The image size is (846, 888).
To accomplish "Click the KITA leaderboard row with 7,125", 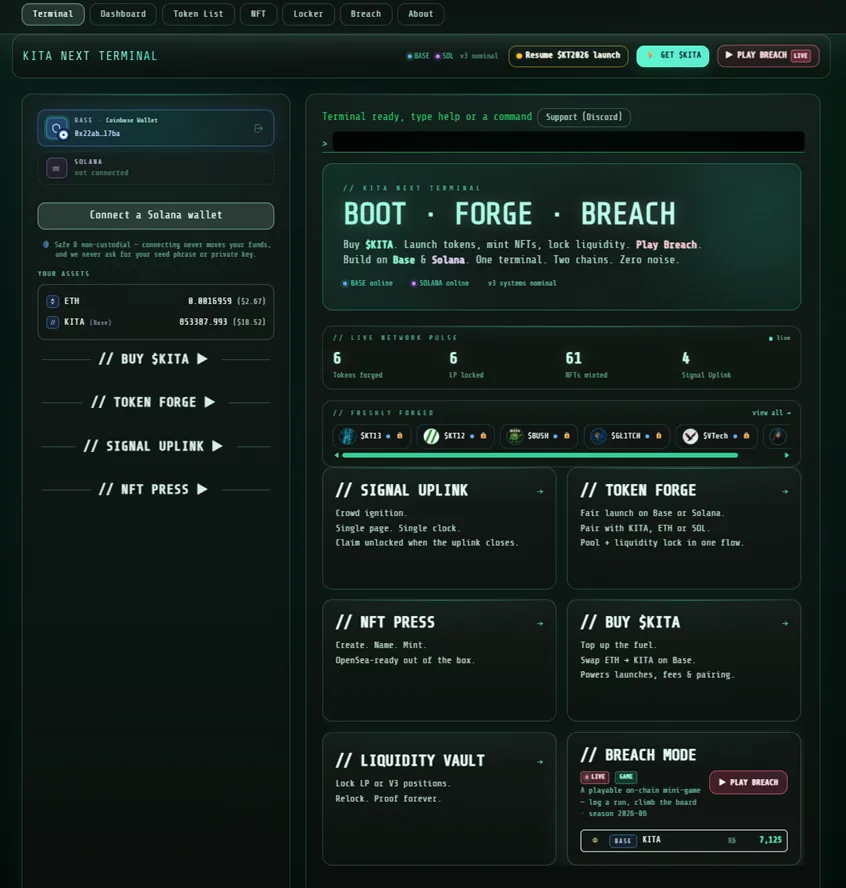I will (683, 840).
